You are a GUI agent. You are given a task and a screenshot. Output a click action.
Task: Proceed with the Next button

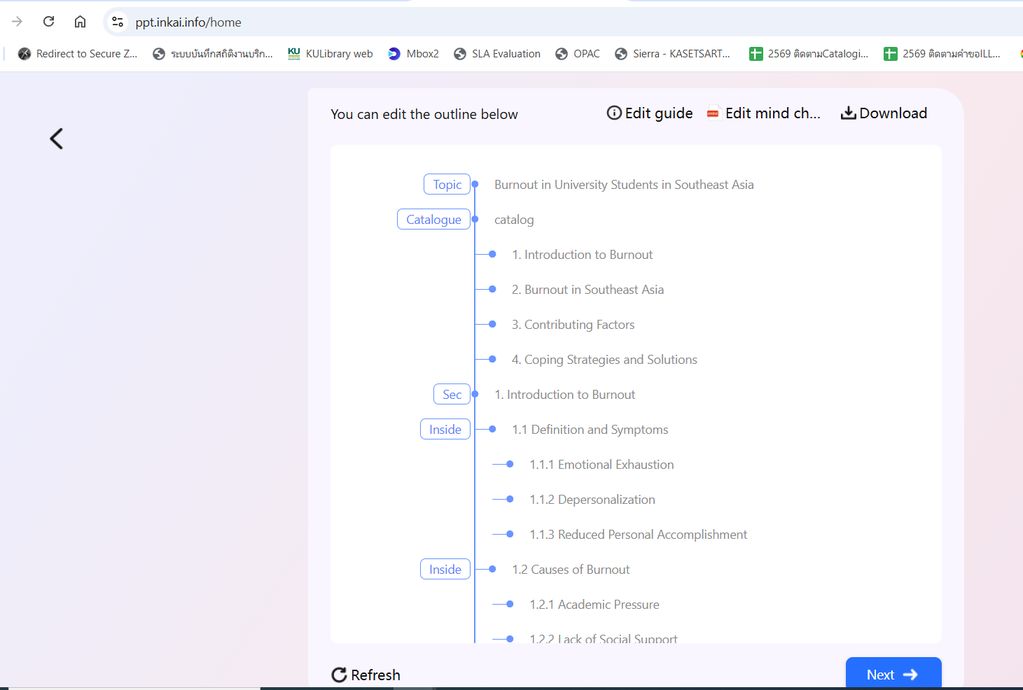click(893, 674)
